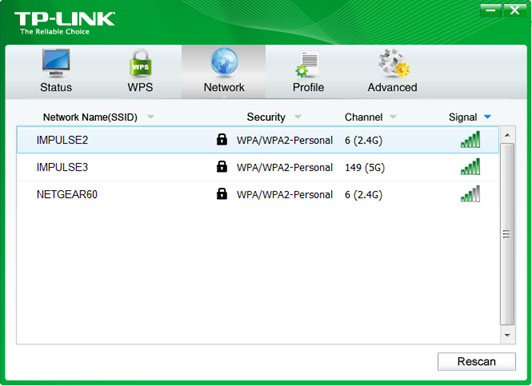Click the scrollbar up arrow

point(508,135)
